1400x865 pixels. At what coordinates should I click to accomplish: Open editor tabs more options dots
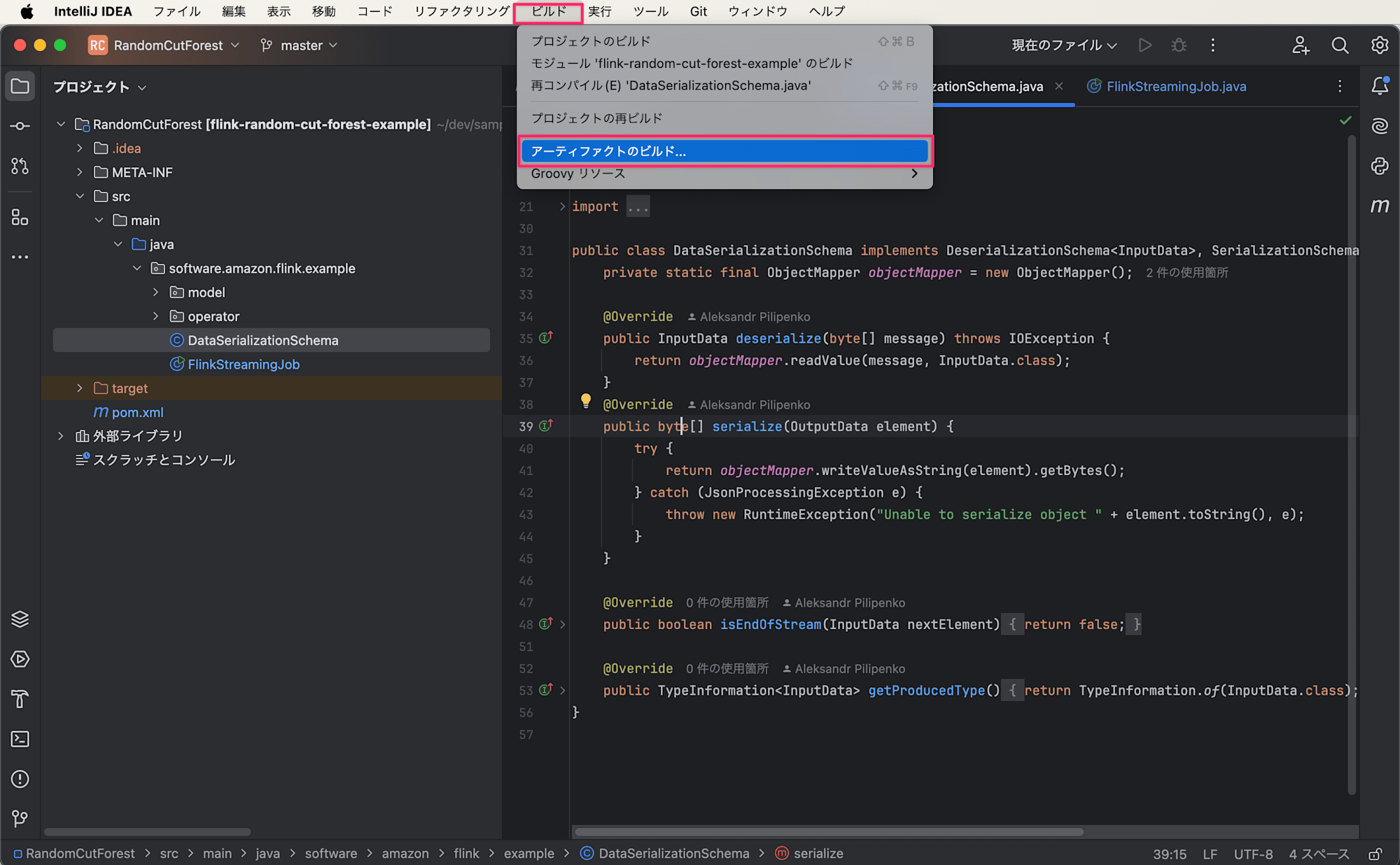coord(1340,86)
